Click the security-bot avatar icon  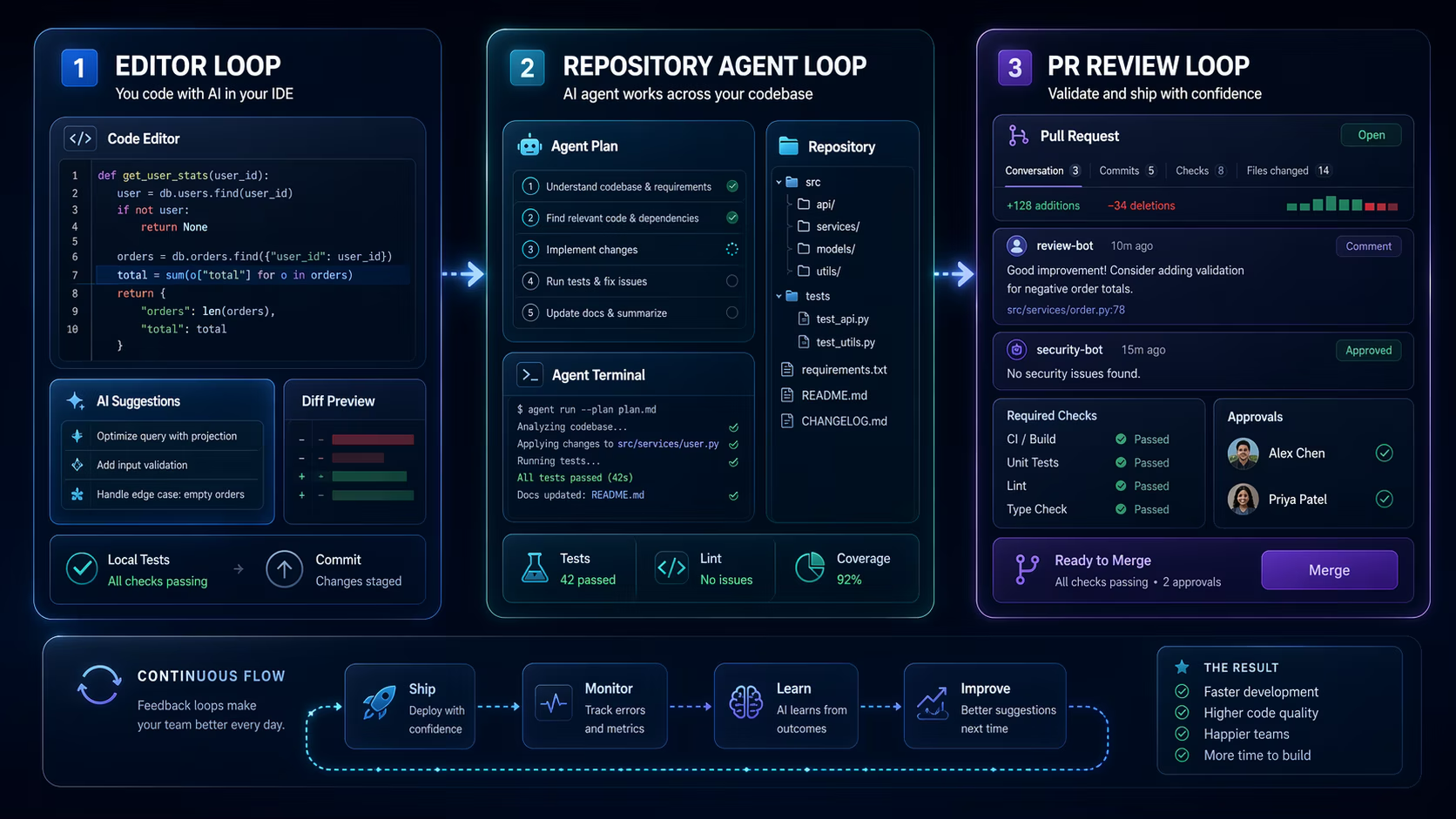click(x=1016, y=350)
